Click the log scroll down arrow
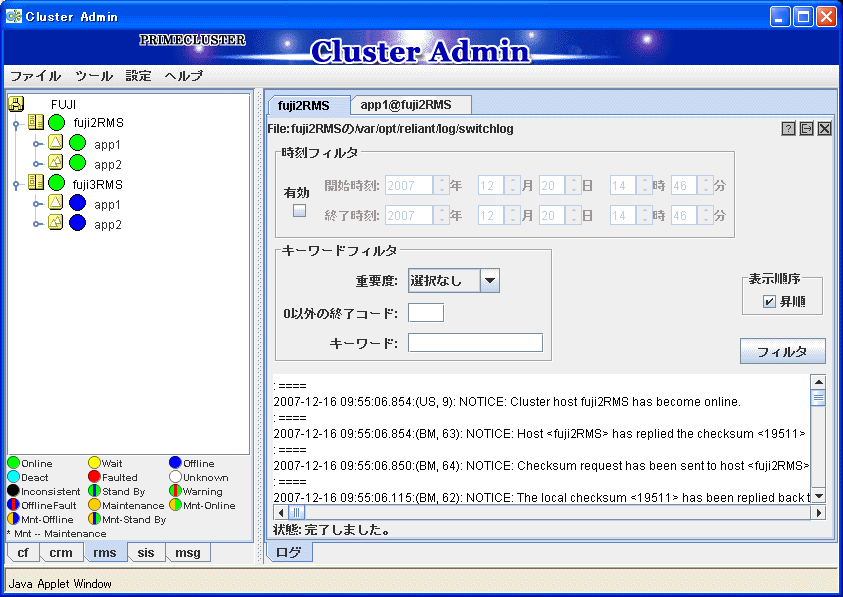The width and height of the screenshot is (843, 597). point(818,496)
